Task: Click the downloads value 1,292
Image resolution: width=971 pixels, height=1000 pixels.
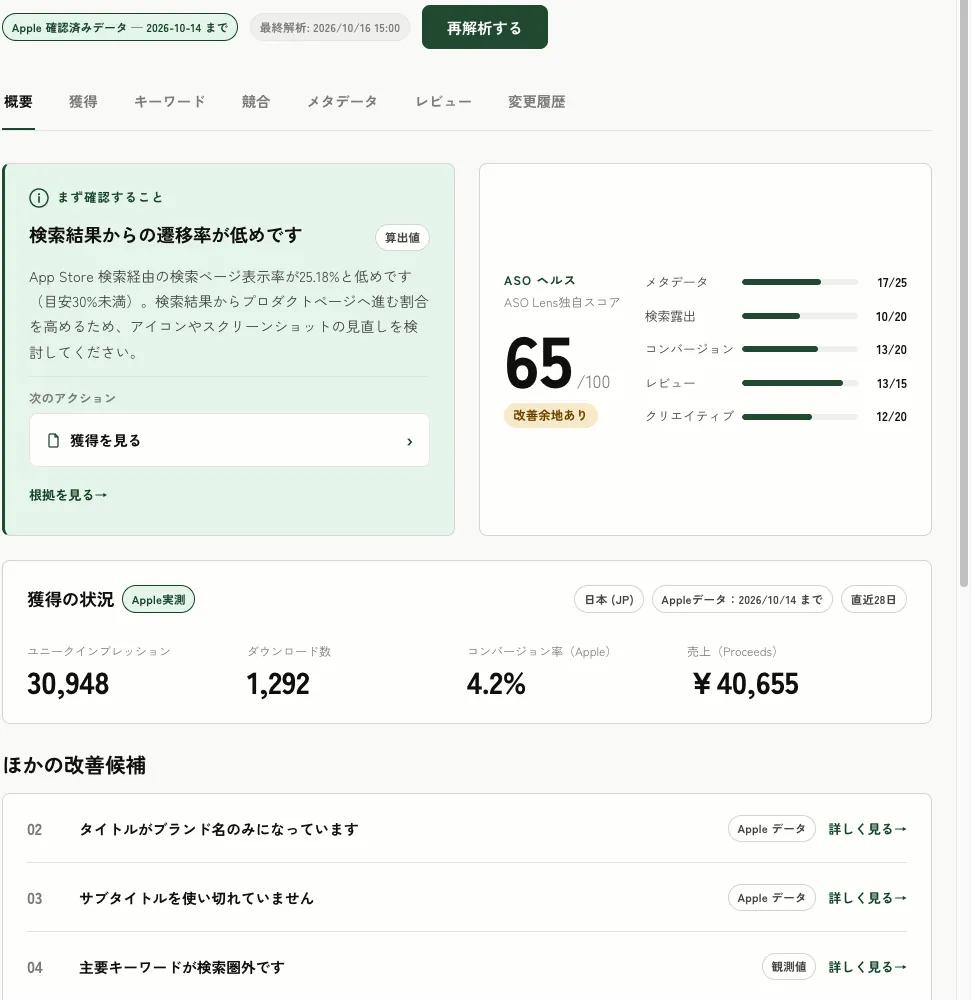Action: coord(278,684)
